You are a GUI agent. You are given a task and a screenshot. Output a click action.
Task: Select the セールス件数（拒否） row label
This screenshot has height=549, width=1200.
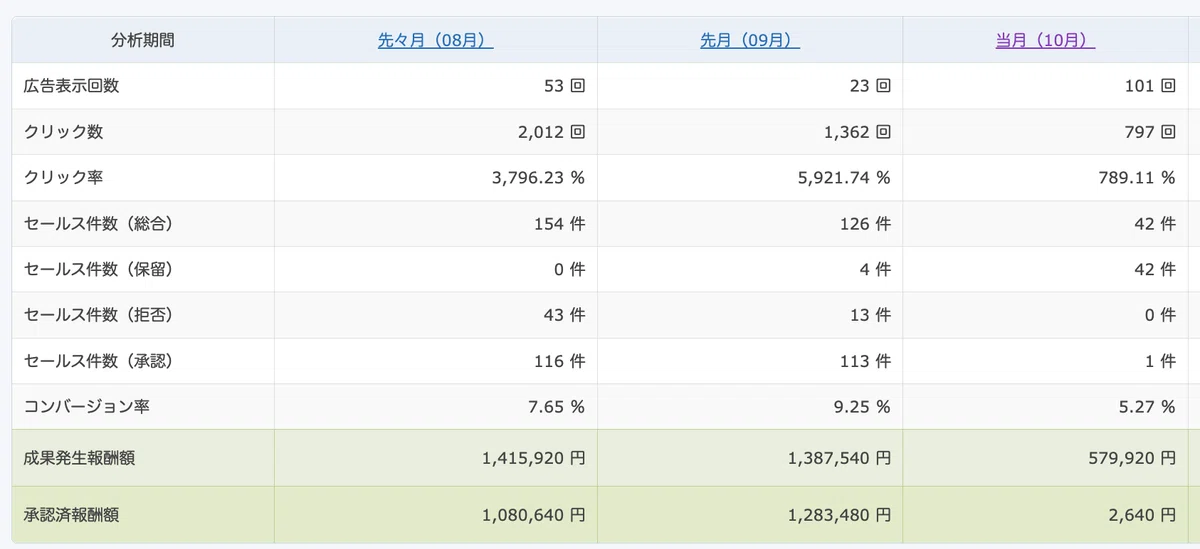coord(98,316)
